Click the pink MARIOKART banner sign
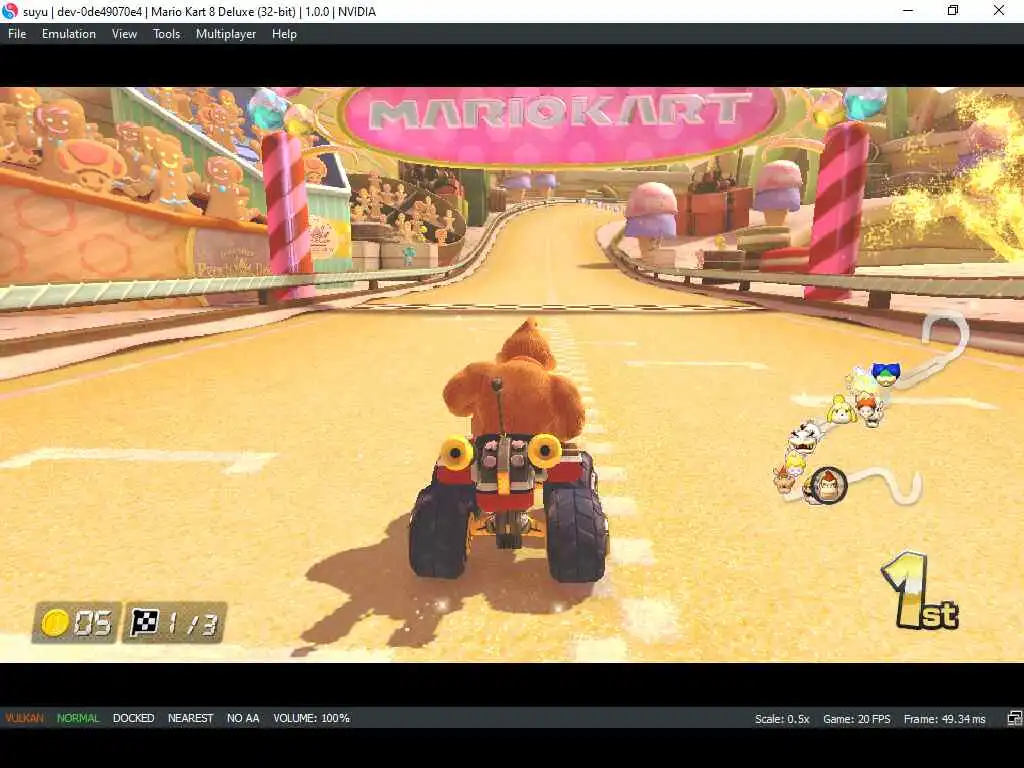The image size is (1024, 768). (560, 124)
